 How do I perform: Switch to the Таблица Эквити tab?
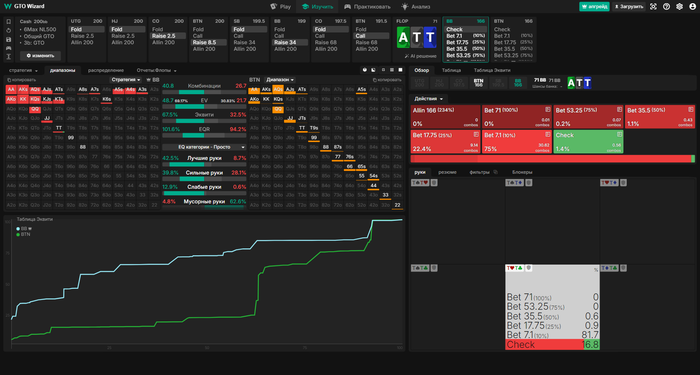[492, 70]
